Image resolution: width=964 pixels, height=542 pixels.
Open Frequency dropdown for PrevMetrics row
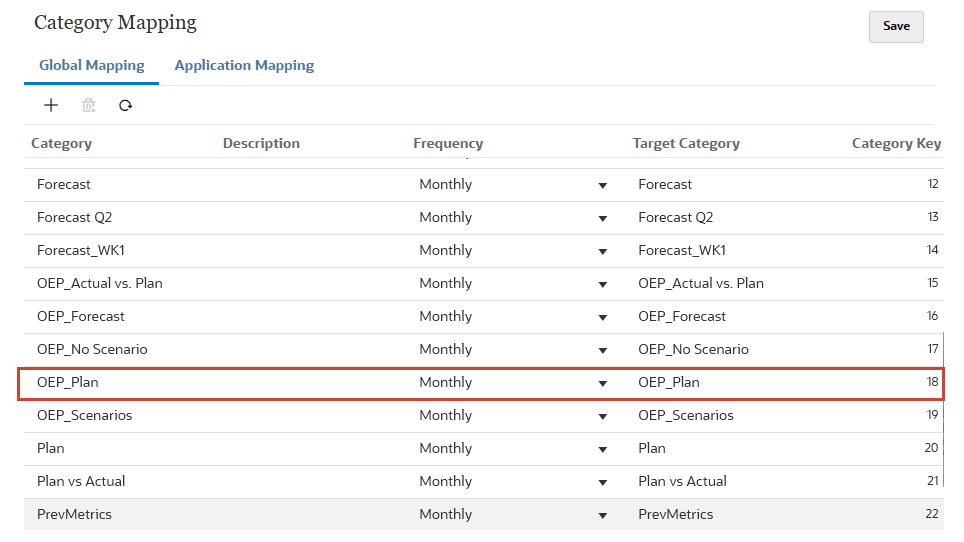(602, 515)
